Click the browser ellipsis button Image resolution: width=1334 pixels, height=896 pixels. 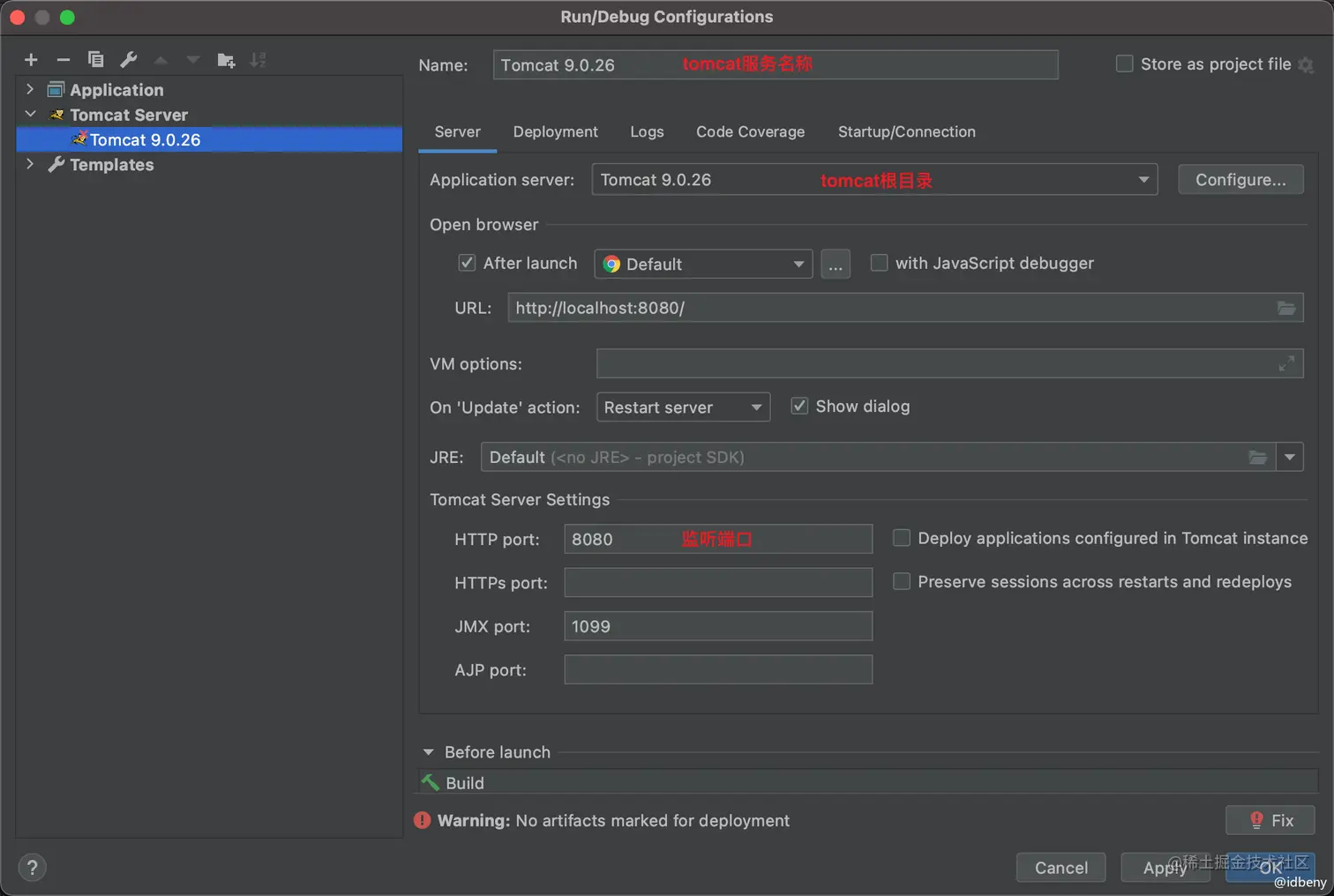tap(836, 264)
